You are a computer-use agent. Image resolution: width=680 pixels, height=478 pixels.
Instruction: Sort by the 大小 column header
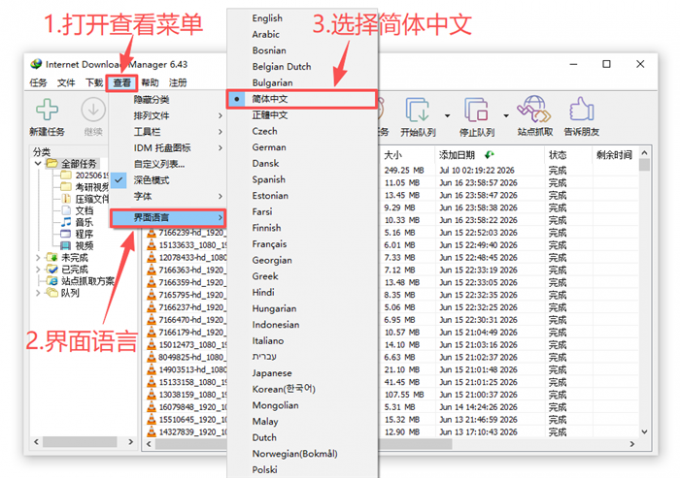[x=407, y=155]
